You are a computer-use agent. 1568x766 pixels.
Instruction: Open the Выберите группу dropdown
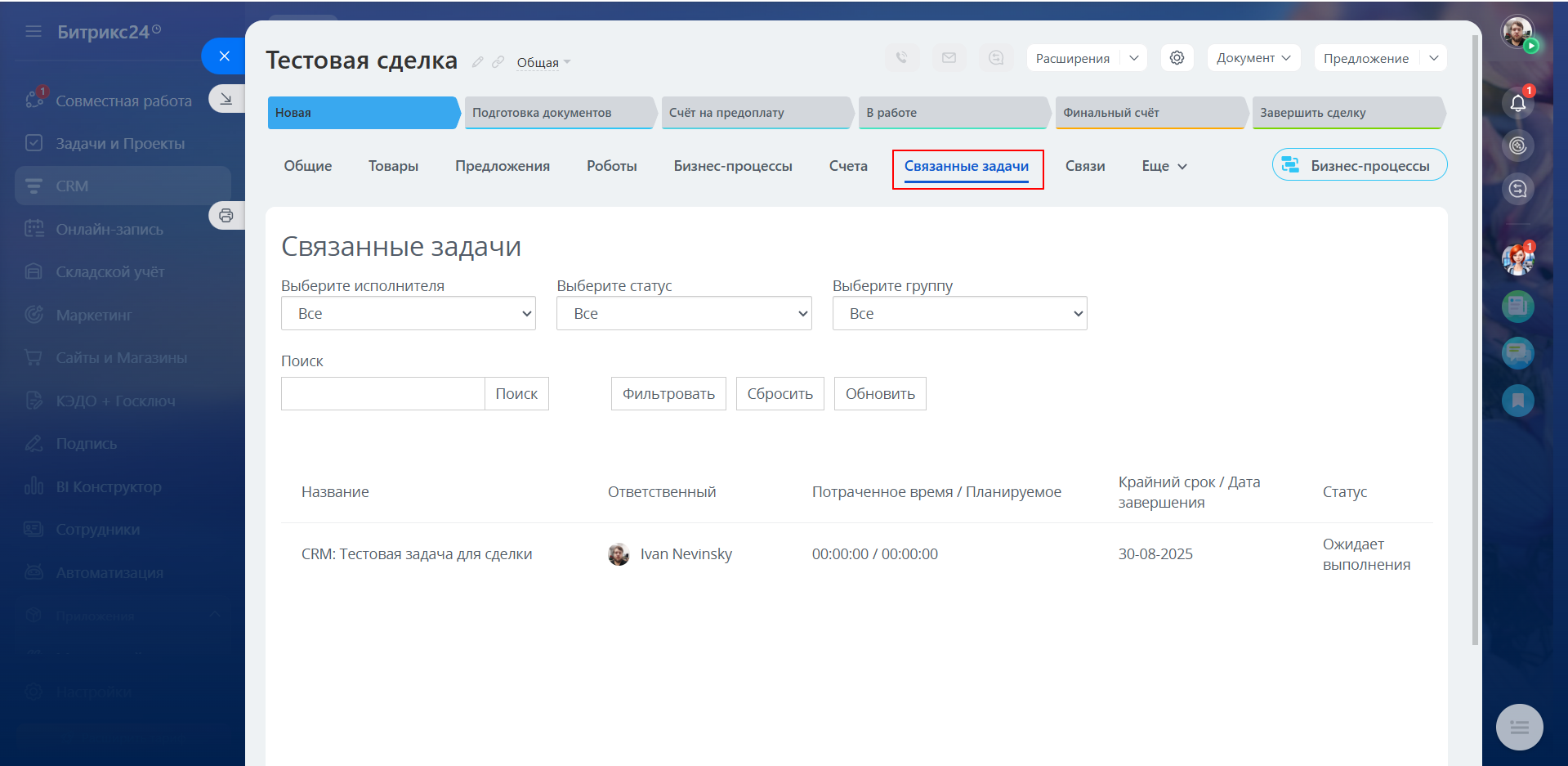click(959, 314)
